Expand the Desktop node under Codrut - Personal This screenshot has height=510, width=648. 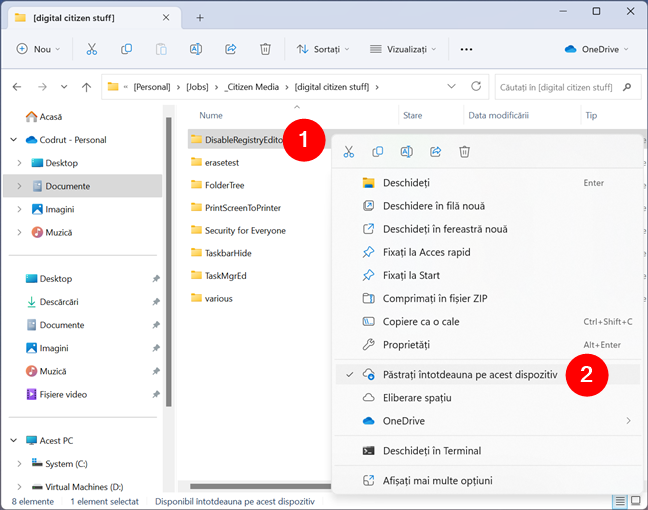pos(19,163)
